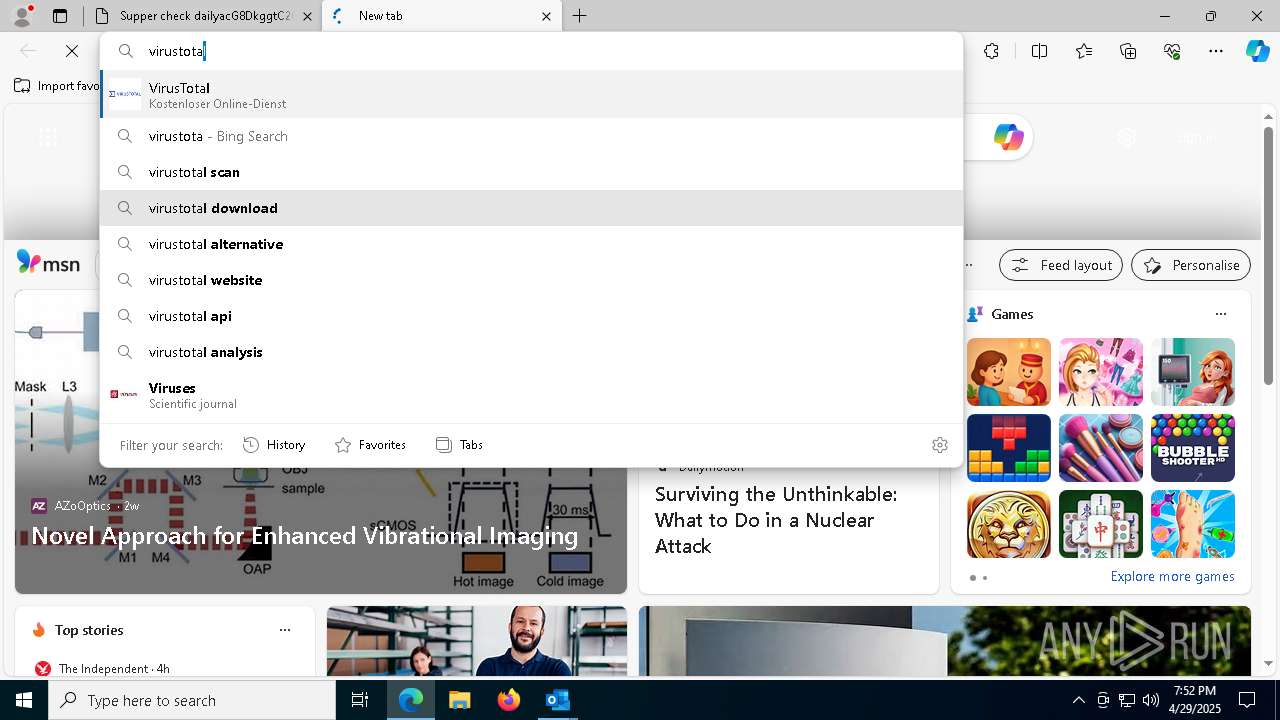The height and width of the screenshot is (720, 1280).
Task: Open volume control in tray
Action: [x=1150, y=700]
